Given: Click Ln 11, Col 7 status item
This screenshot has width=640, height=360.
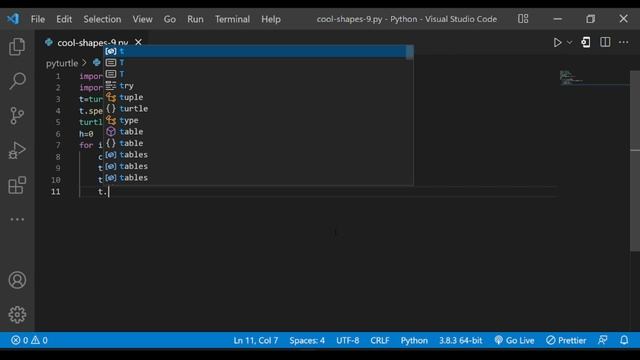Looking at the screenshot, I should (x=256, y=340).
